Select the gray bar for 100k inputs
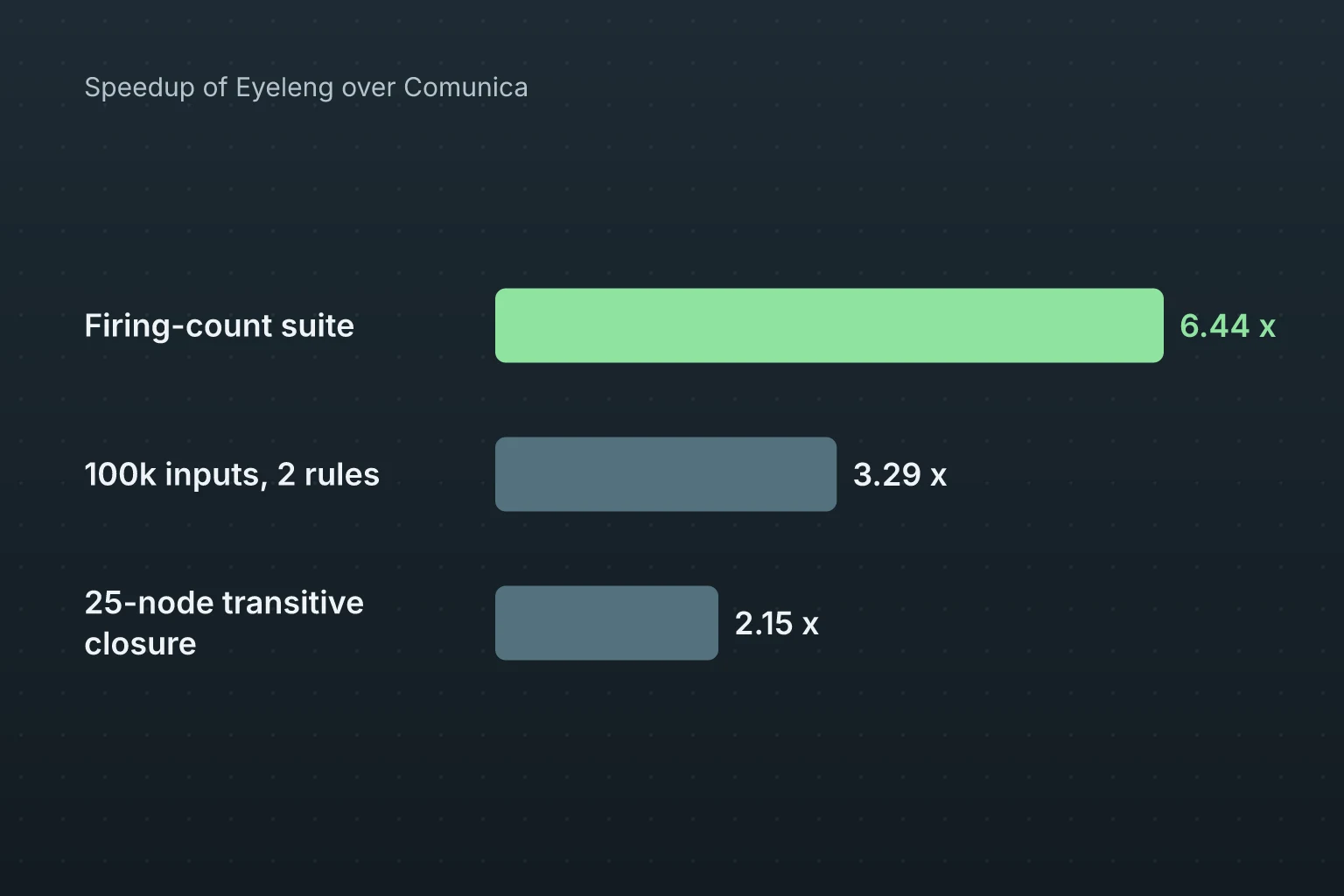 click(x=666, y=474)
